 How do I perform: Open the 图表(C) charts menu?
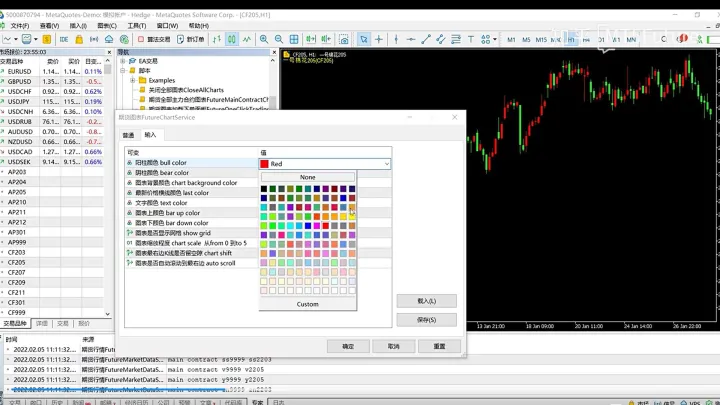[107, 26]
